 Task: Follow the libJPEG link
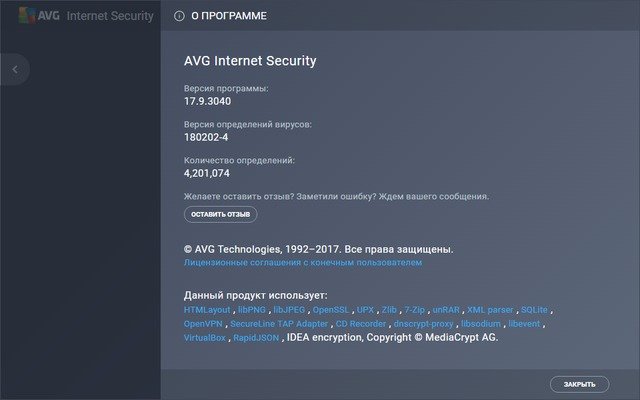click(290, 310)
